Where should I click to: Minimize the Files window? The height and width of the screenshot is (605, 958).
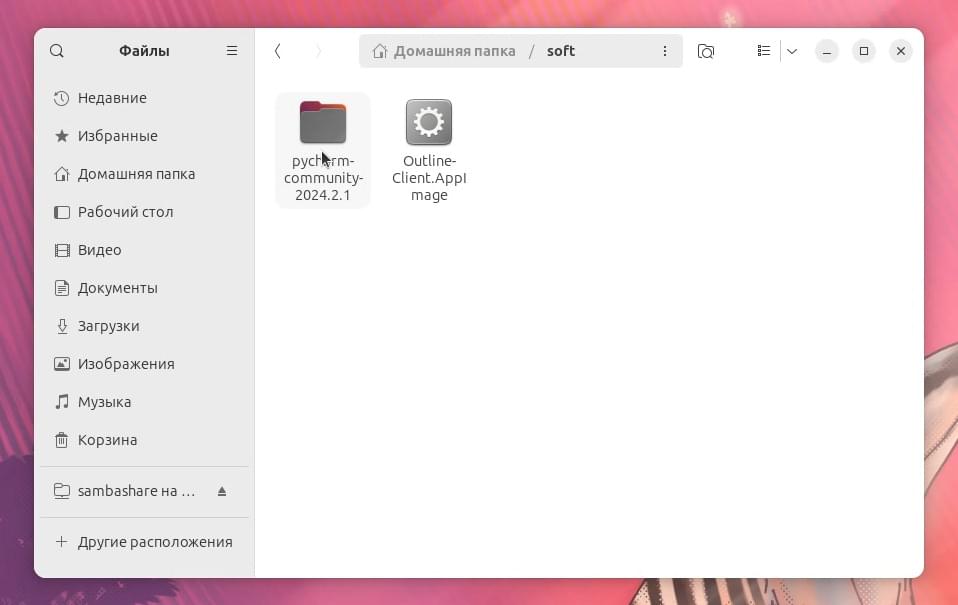(827, 51)
